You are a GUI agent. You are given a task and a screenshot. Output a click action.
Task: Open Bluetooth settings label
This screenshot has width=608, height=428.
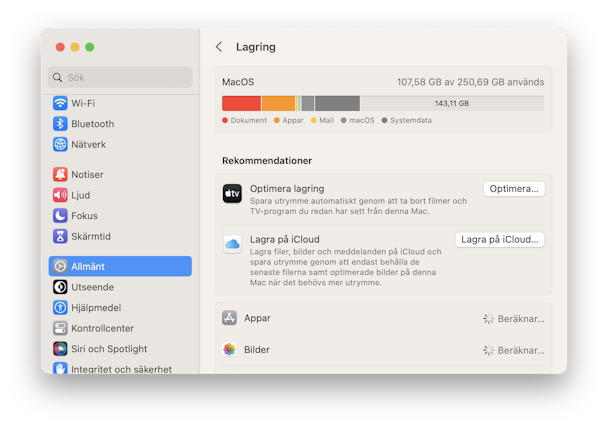coord(93,124)
